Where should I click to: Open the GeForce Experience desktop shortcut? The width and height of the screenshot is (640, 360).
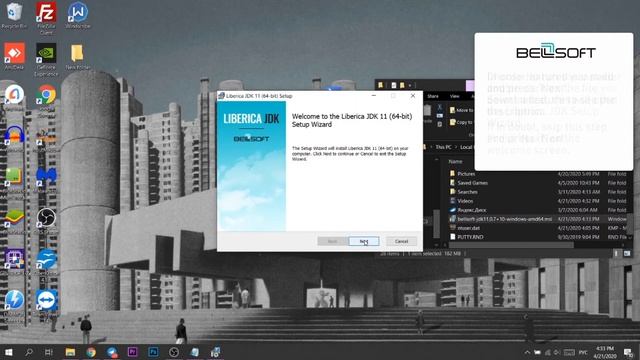(x=46, y=59)
